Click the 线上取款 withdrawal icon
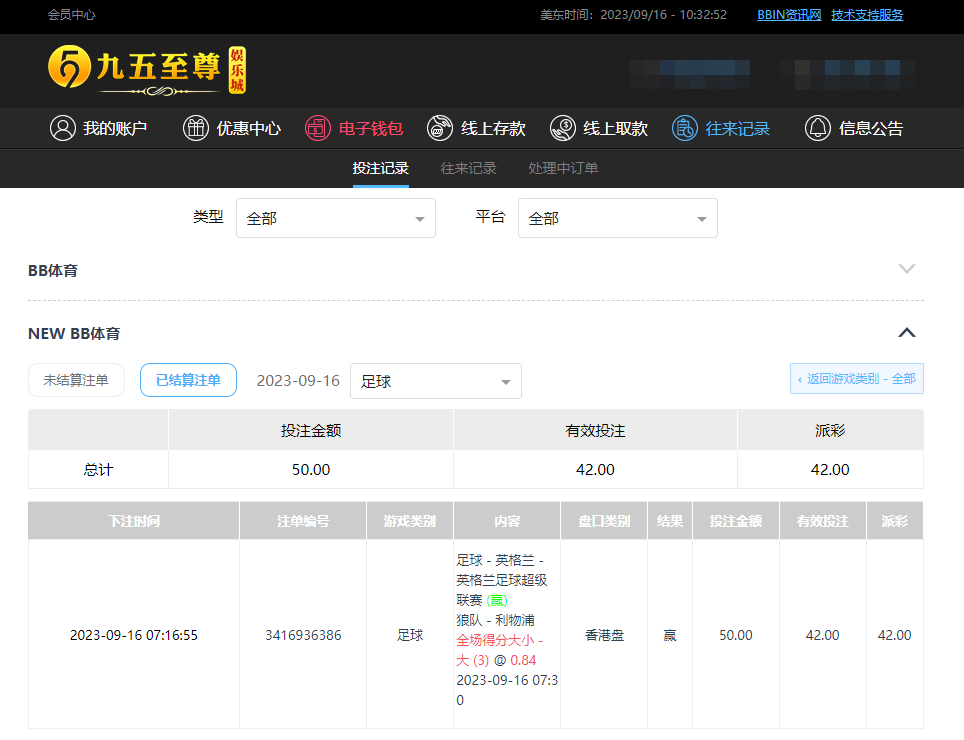964x740 pixels. pos(563,128)
